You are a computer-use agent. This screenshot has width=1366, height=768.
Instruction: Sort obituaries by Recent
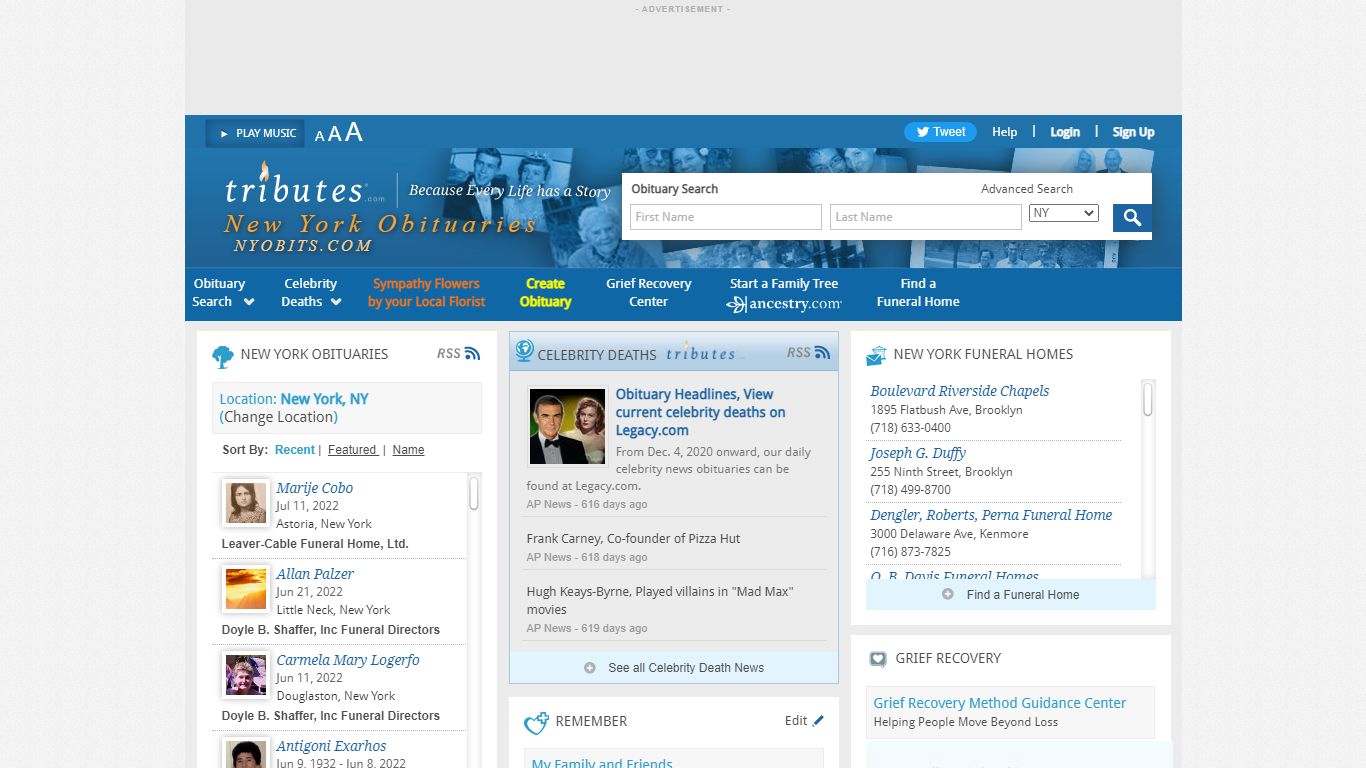coord(295,450)
